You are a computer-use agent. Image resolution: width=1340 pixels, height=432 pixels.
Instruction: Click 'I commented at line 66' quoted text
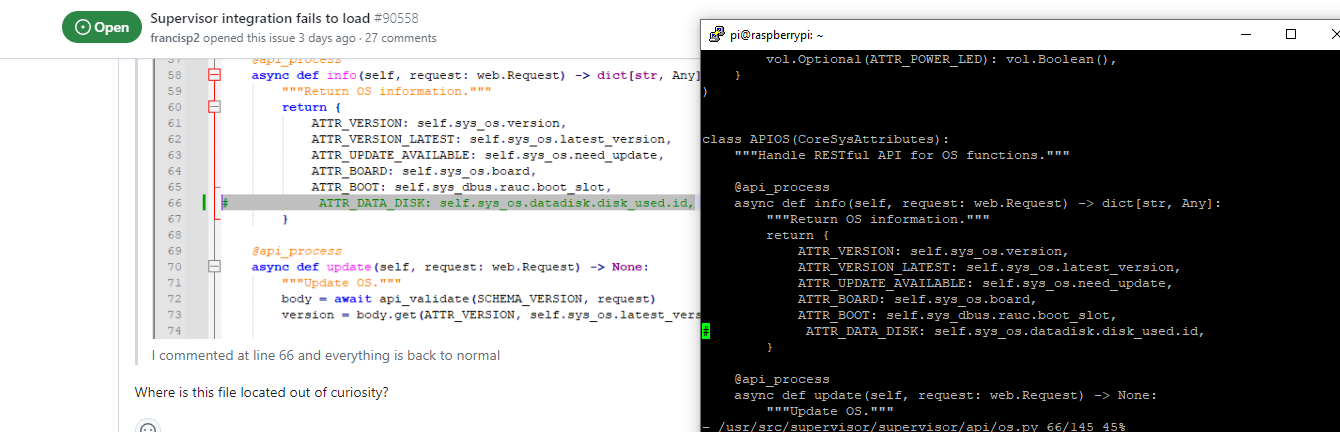(x=326, y=355)
